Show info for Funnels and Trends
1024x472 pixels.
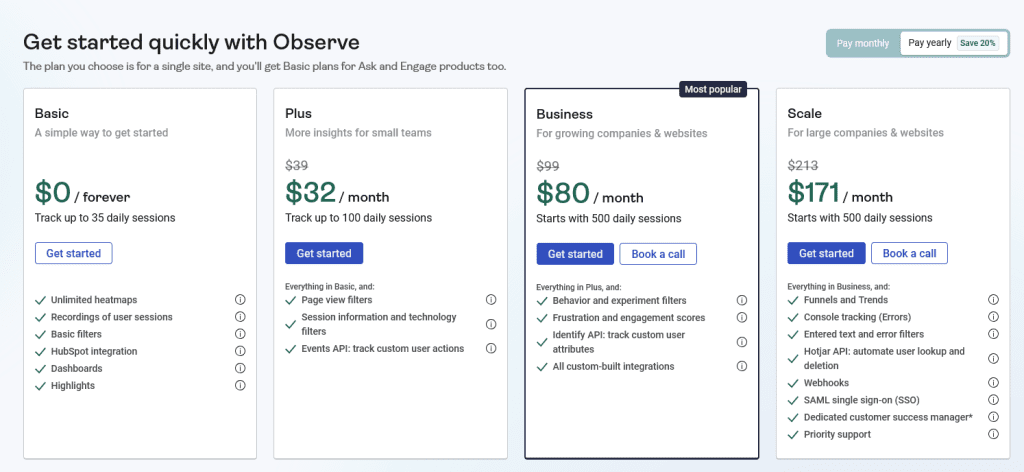click(993, 300)
